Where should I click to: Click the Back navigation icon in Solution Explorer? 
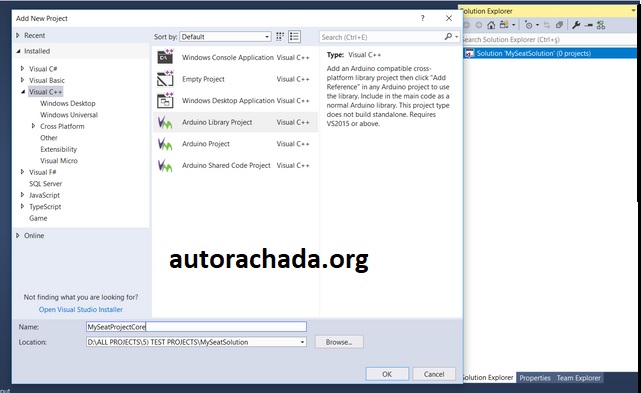point(466,25)
